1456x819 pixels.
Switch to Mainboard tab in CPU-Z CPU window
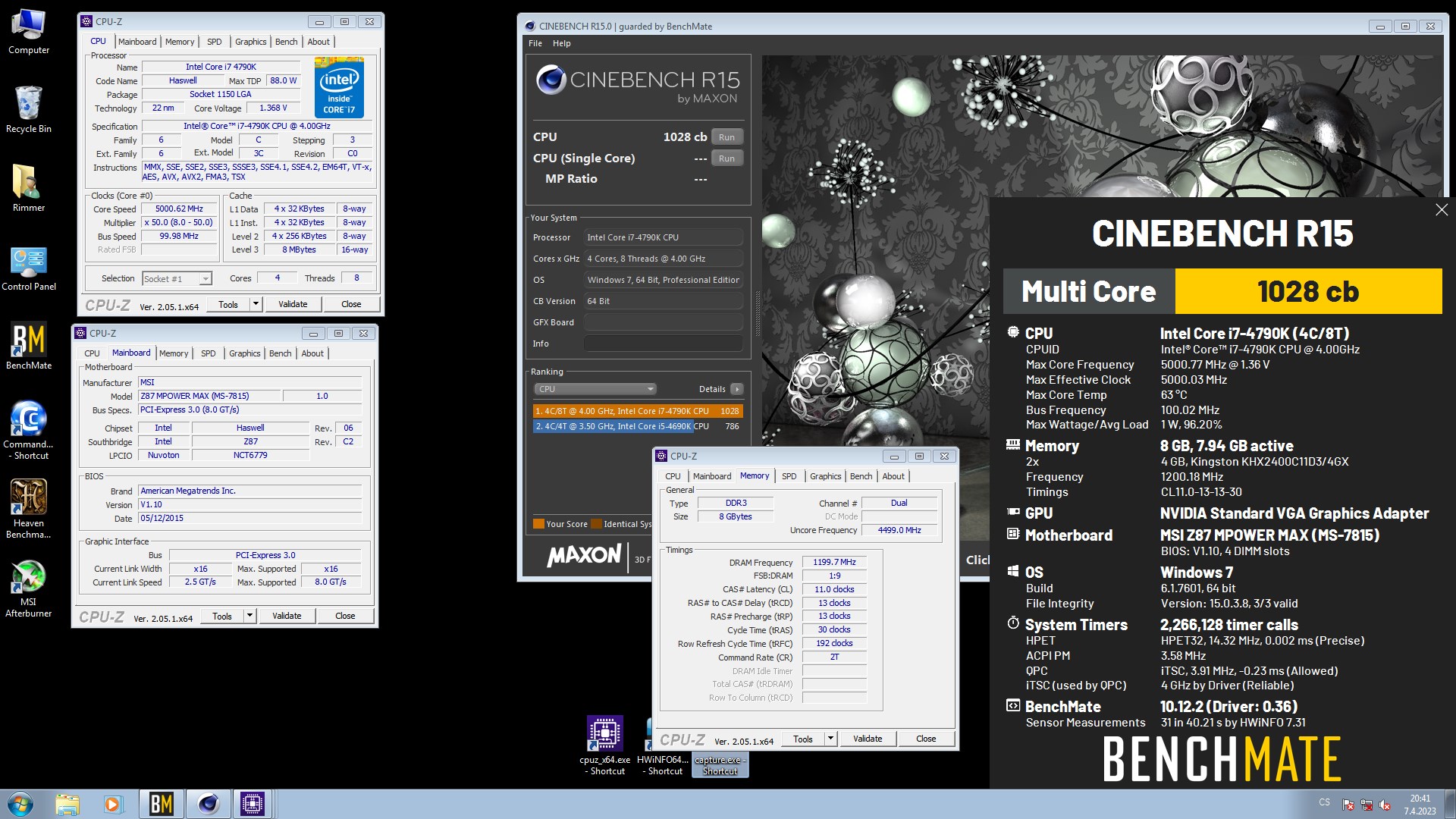pos(137,42)
